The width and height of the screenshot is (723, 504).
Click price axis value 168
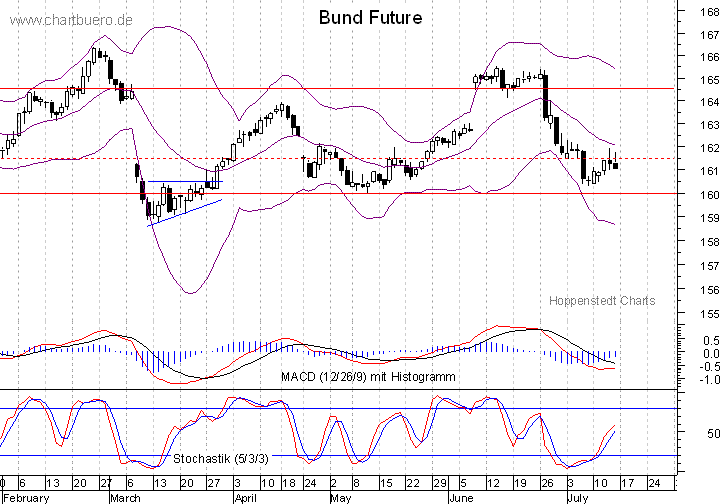tap(710, 12)
